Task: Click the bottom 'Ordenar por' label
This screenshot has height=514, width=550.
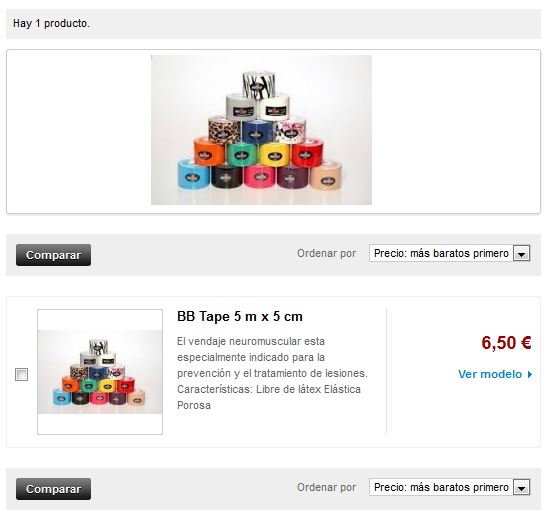Action: (x=327, y=487)
